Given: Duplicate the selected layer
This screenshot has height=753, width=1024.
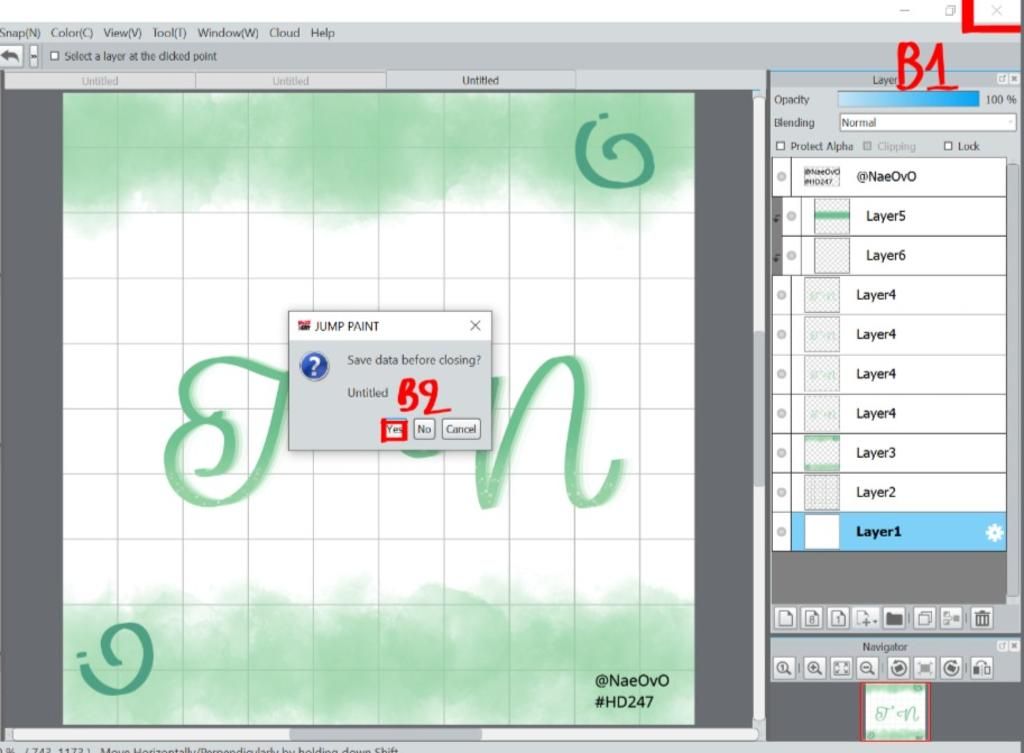Looking at the screenshot, I should [x=924, y=617].
